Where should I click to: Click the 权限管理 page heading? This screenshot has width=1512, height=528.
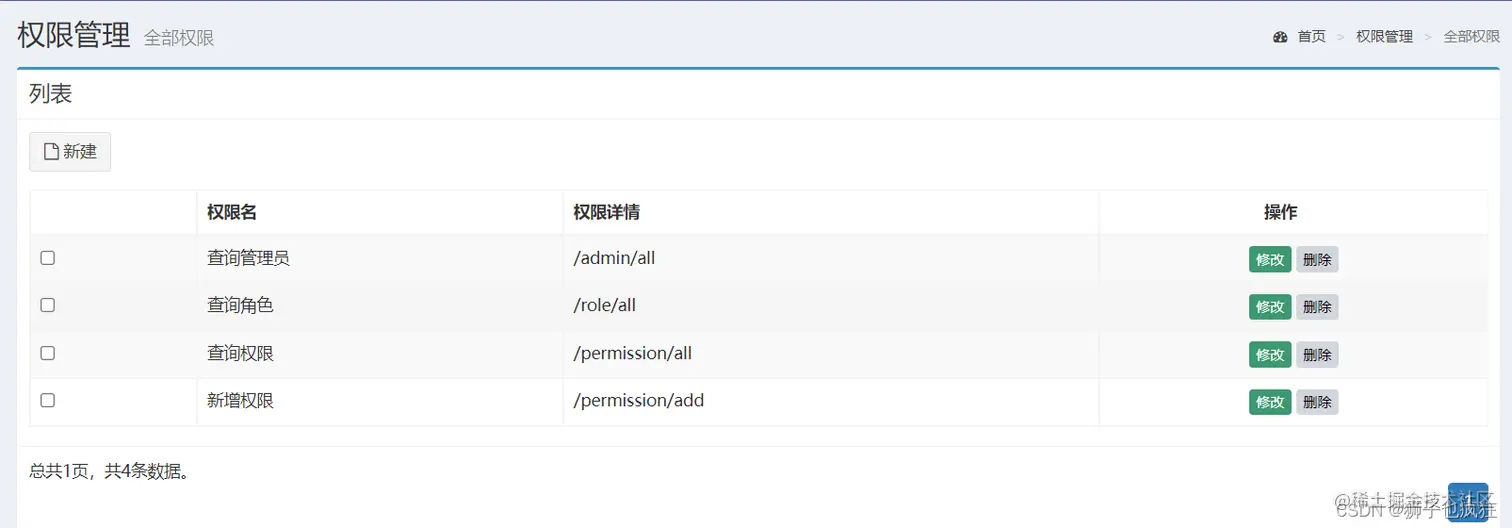click(74, 35)
